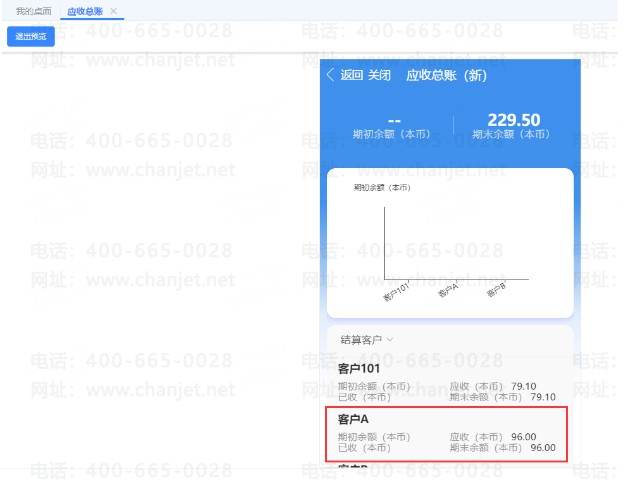Viewport: 626px width, 490px height.
Task: Select 客户101 label on chart axis
Action: pyautogui.click(x=396, y=292)
